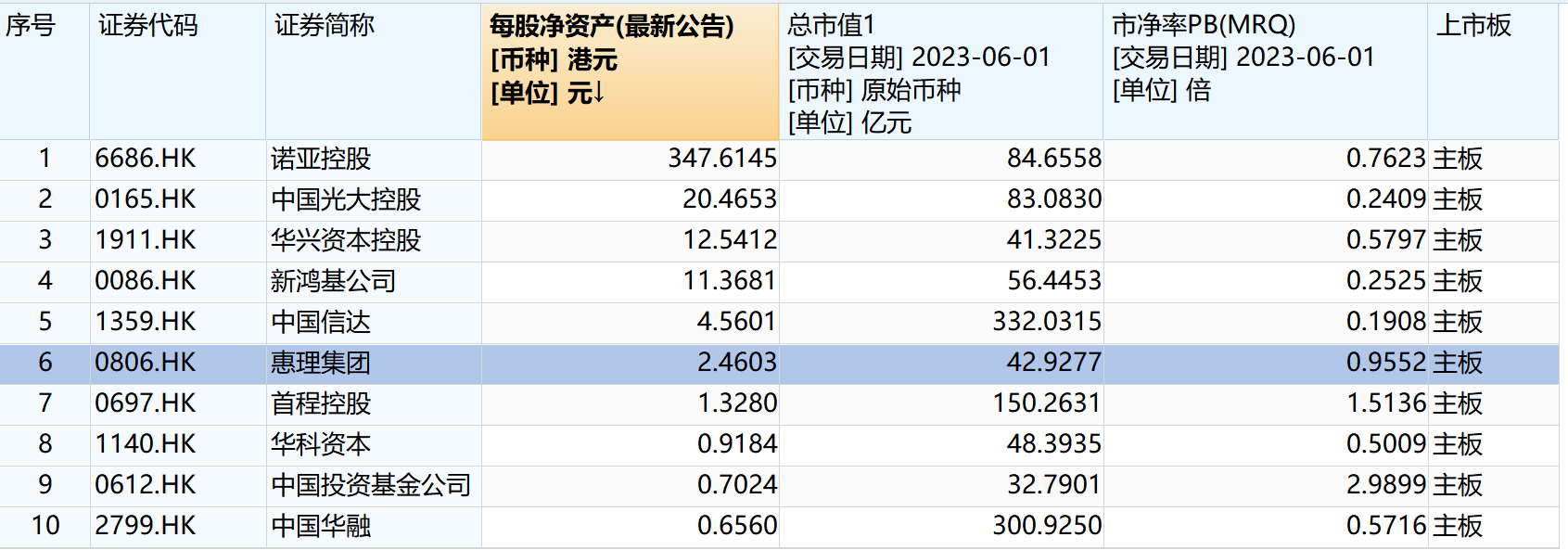
Task: Select net asset value 11.3681
Action: (x=730, y=281)
